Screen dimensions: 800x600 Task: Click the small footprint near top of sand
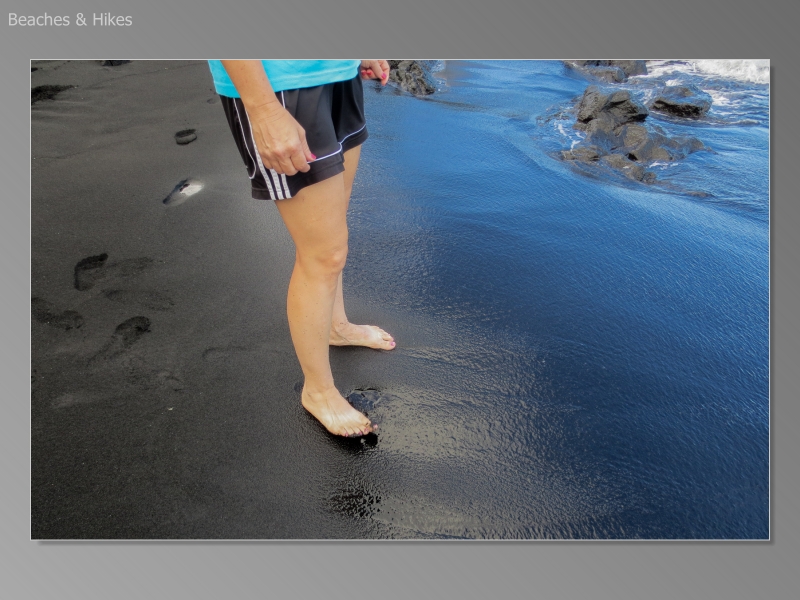[x=186, y=136]
